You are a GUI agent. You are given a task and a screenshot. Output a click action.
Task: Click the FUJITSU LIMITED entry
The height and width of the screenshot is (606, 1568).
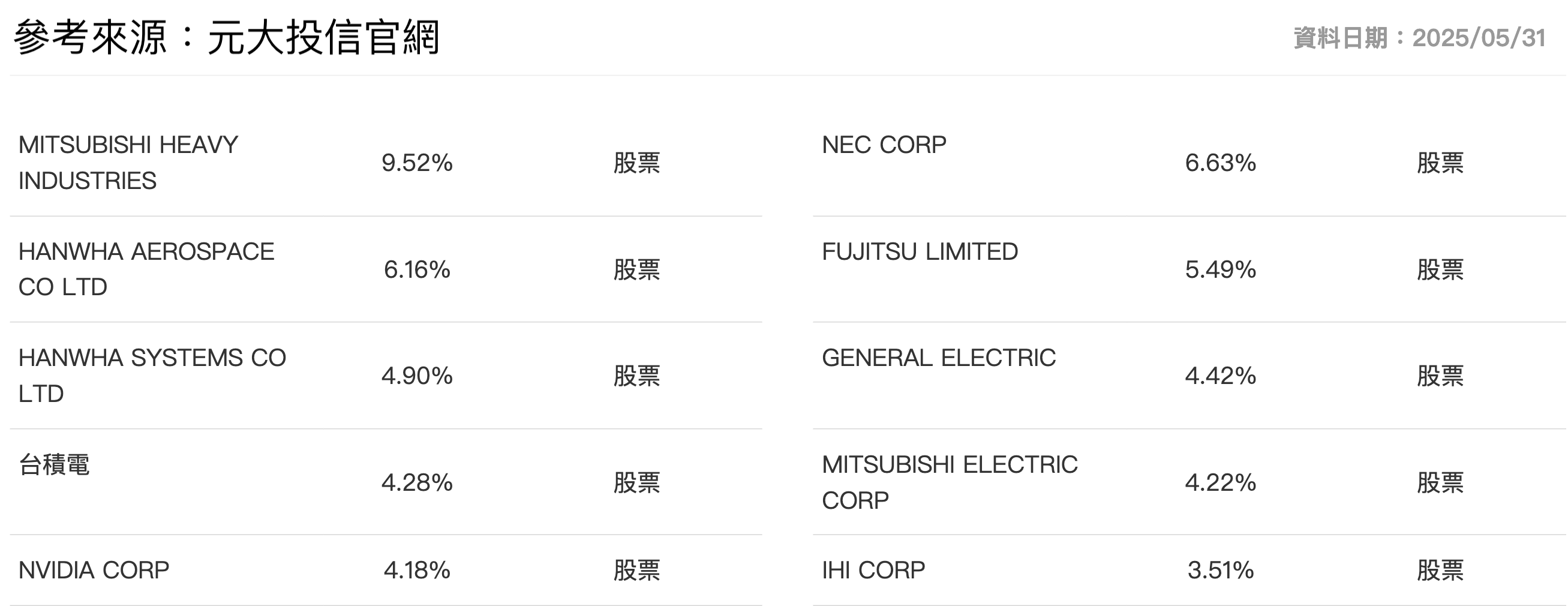(x=1189, y=269)
